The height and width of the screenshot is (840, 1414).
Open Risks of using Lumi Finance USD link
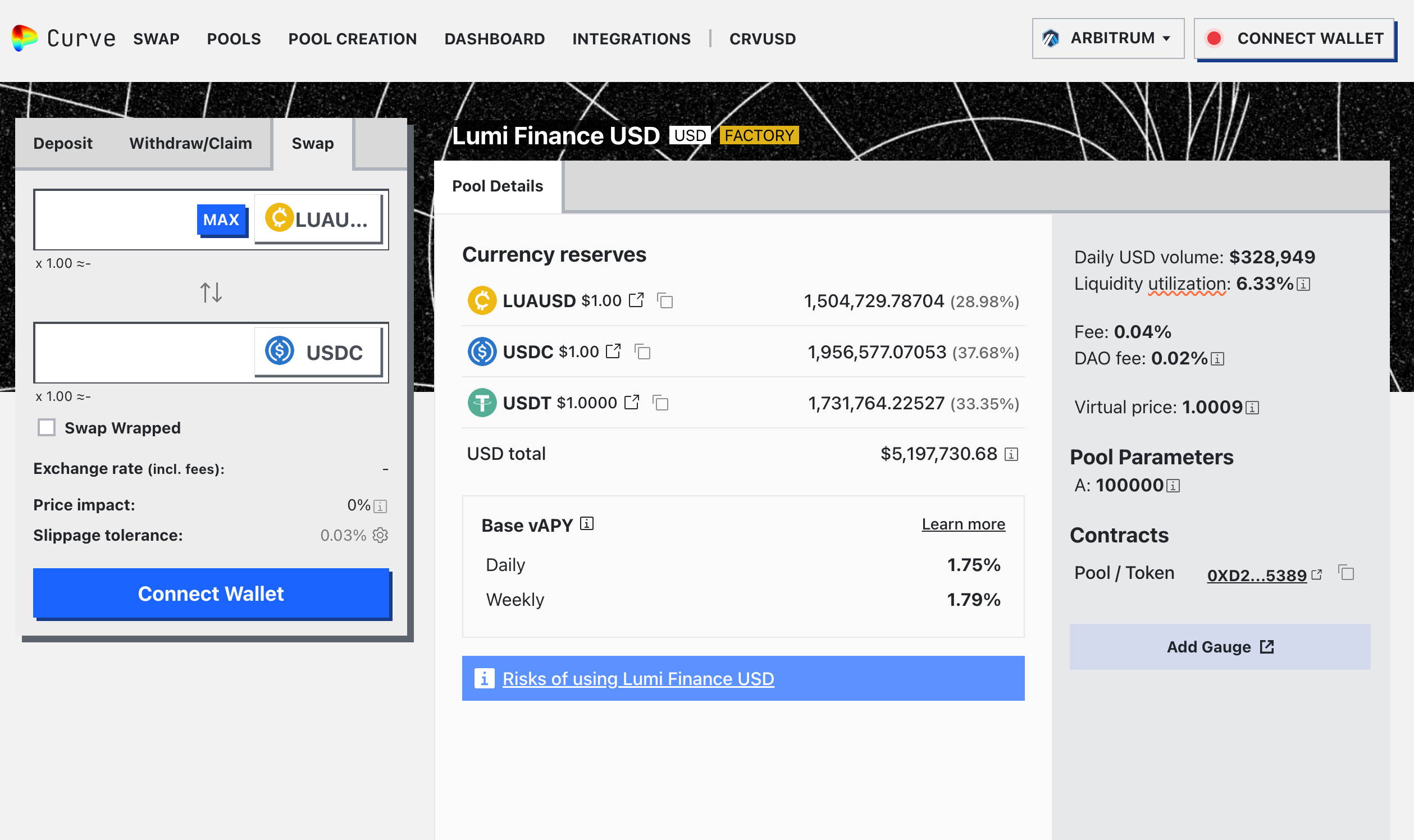click(638, 678)
